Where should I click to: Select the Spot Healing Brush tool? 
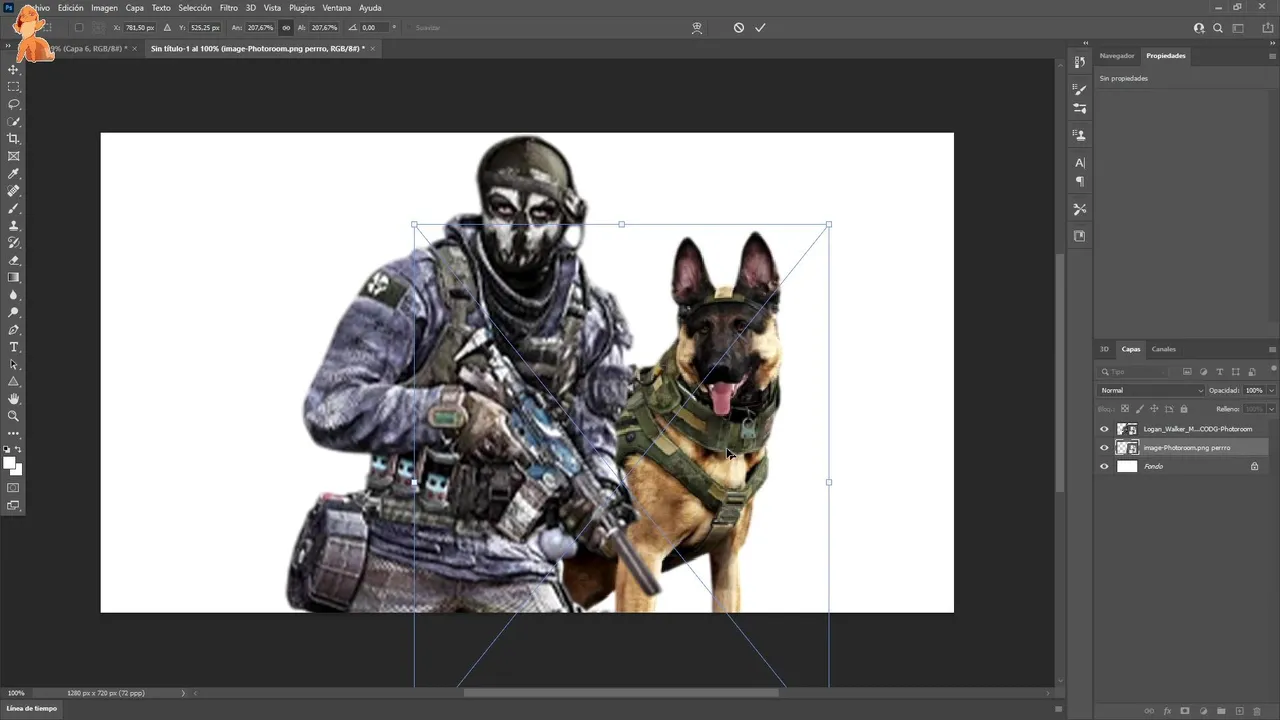click(x=14, y=191)
